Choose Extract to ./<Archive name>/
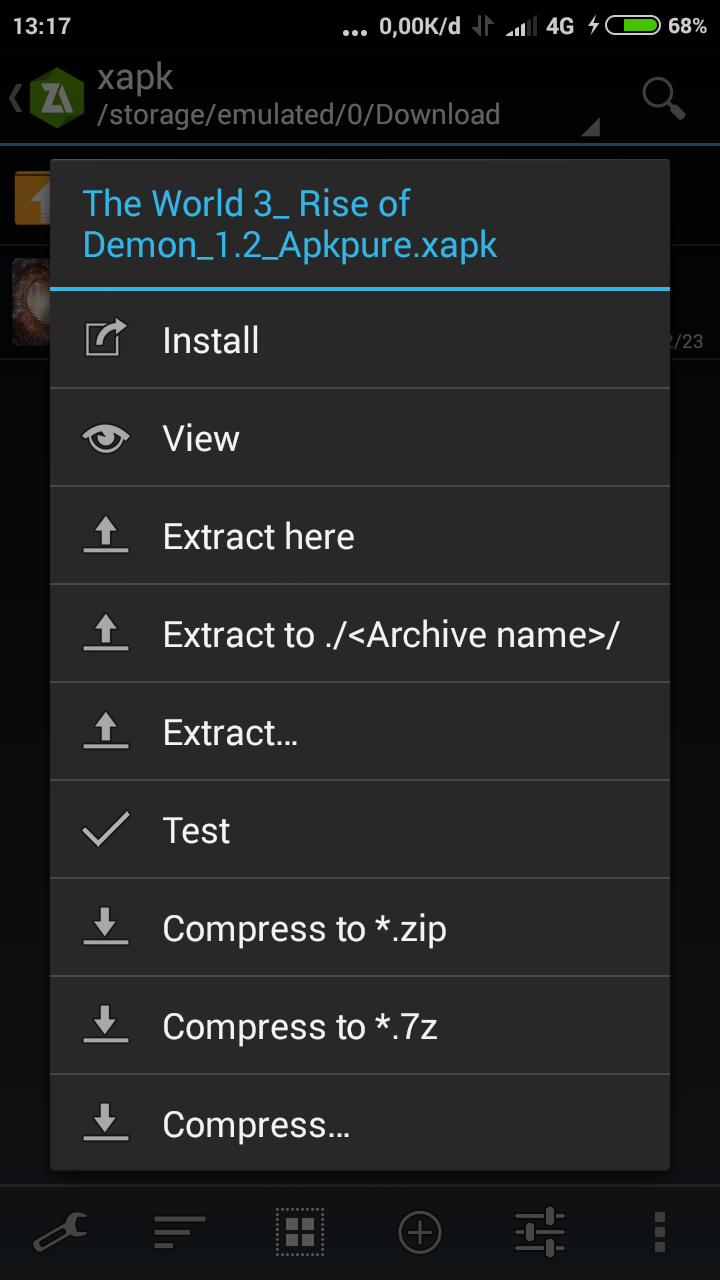The width and height of the screenshot is (720, 1280). (x=360, y=634)
